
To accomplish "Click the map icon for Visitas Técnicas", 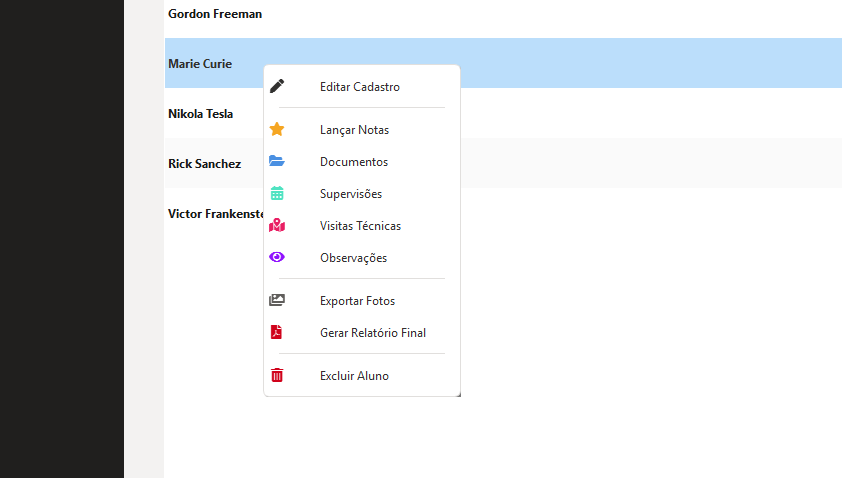I will [277, 225].
